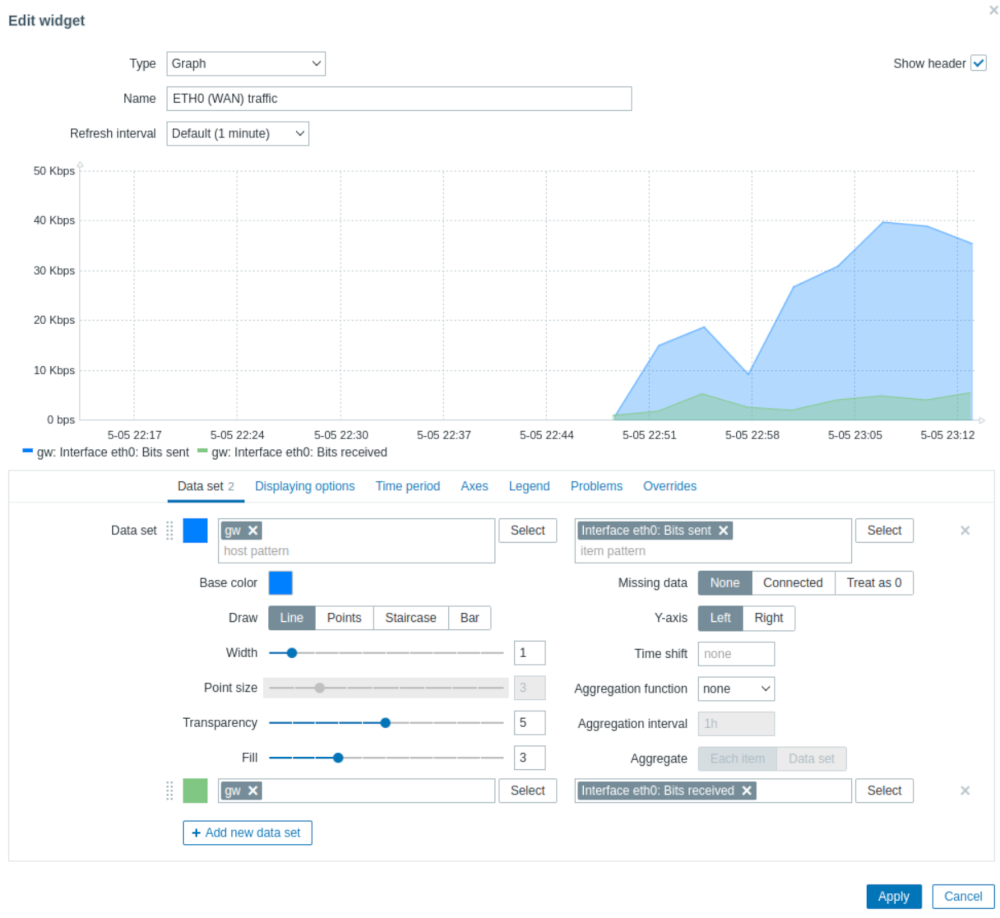The height and width of the screenshot is (918, 1000).
Task: Switch to the Time period tab
Action: pos(408,487)
